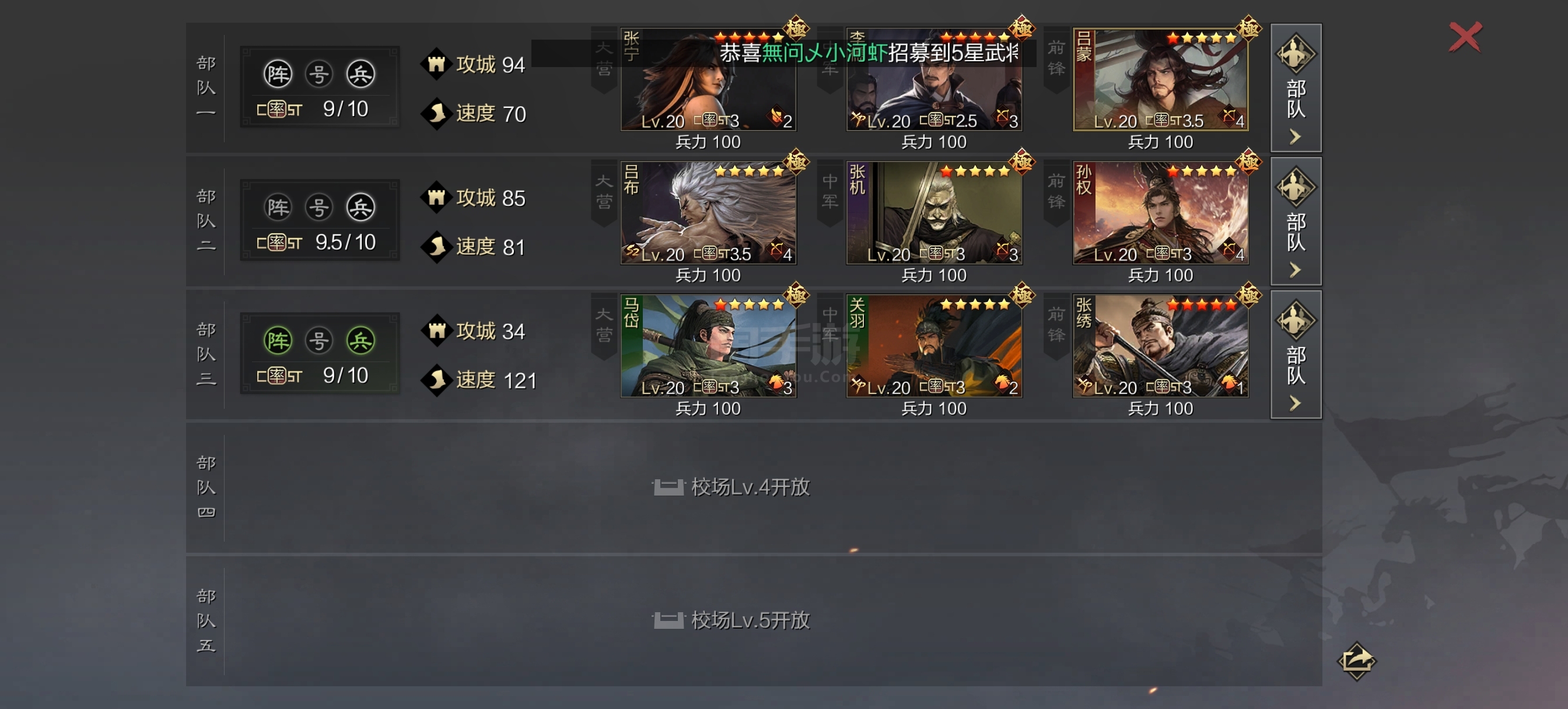Viewport: 1568px width, 709px height.
Task: Click the share arrow icon at bottom right
Action: pyautogui.click(x=1356, y=660)
